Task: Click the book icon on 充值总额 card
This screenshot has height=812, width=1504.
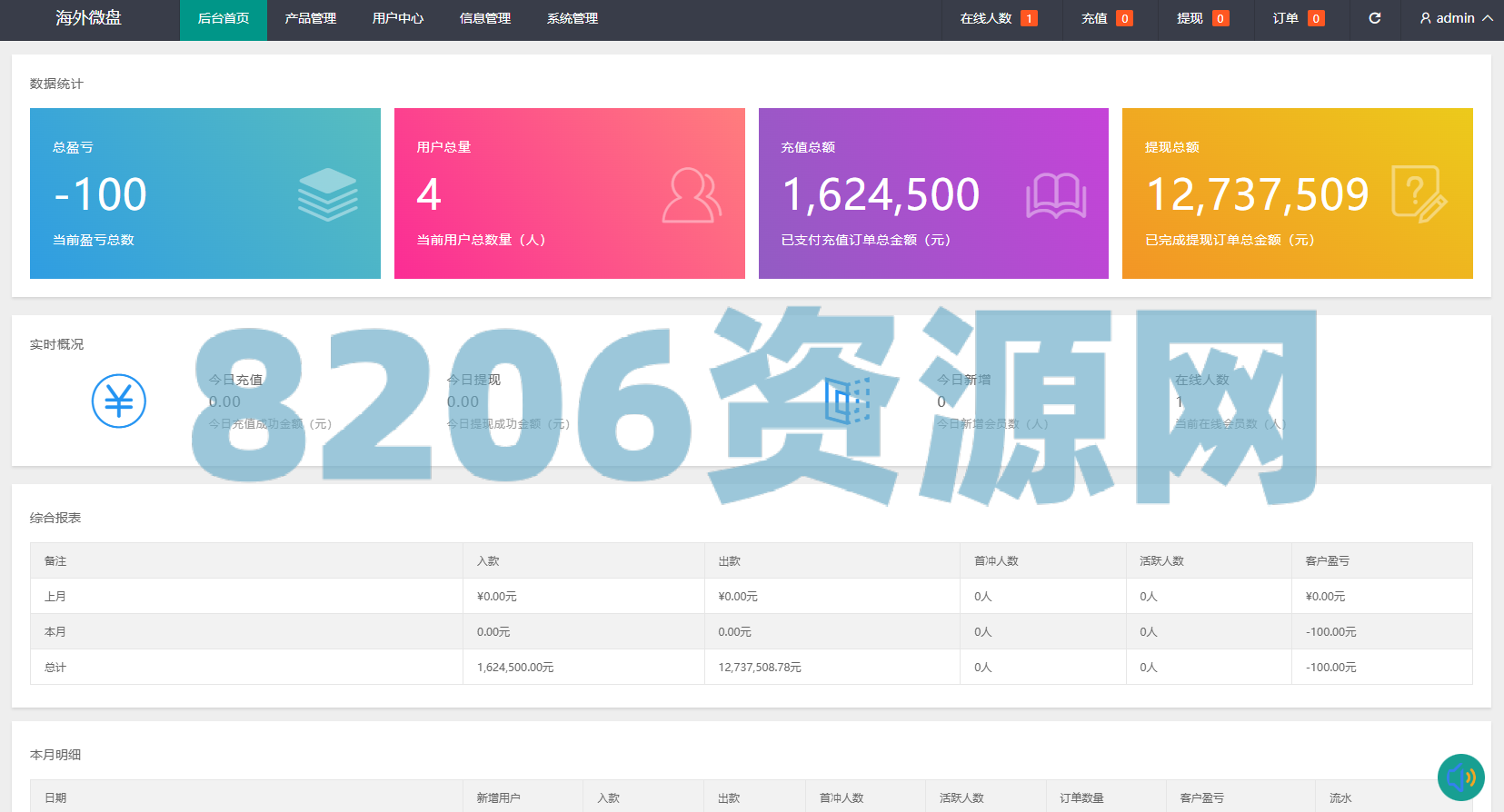Action: pos(1056,196)
